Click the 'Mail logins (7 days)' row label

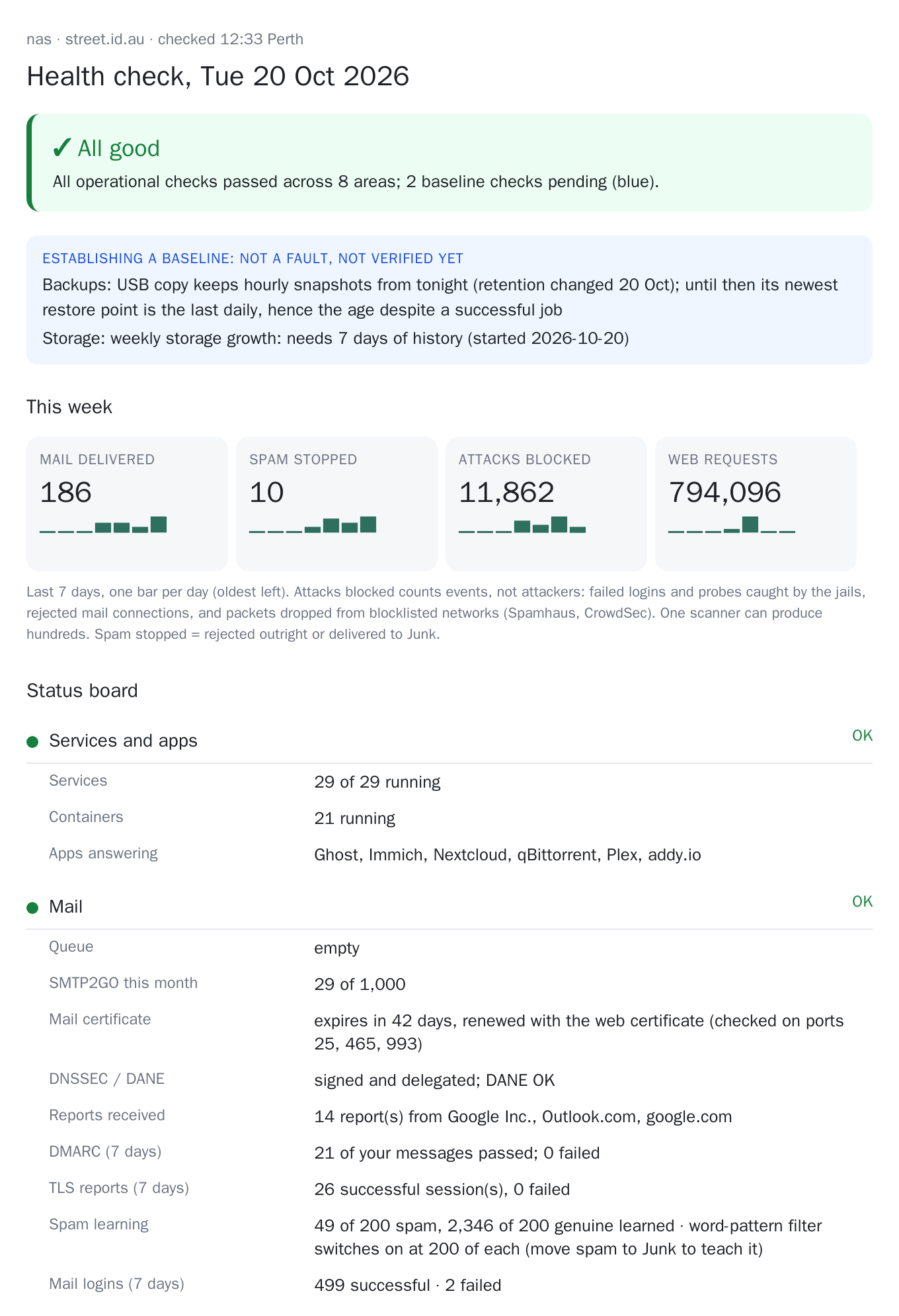pyautogui.click(x=116, y=1284)
